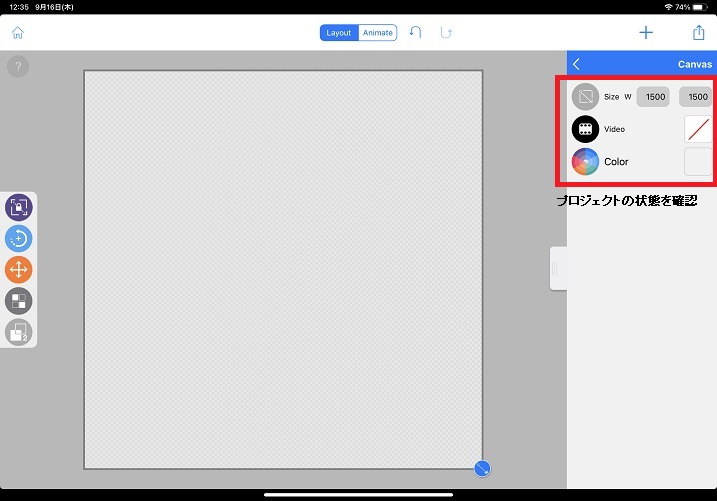
Task: Undo the last action
Action: pyautogui.click(x=415, y=33)
